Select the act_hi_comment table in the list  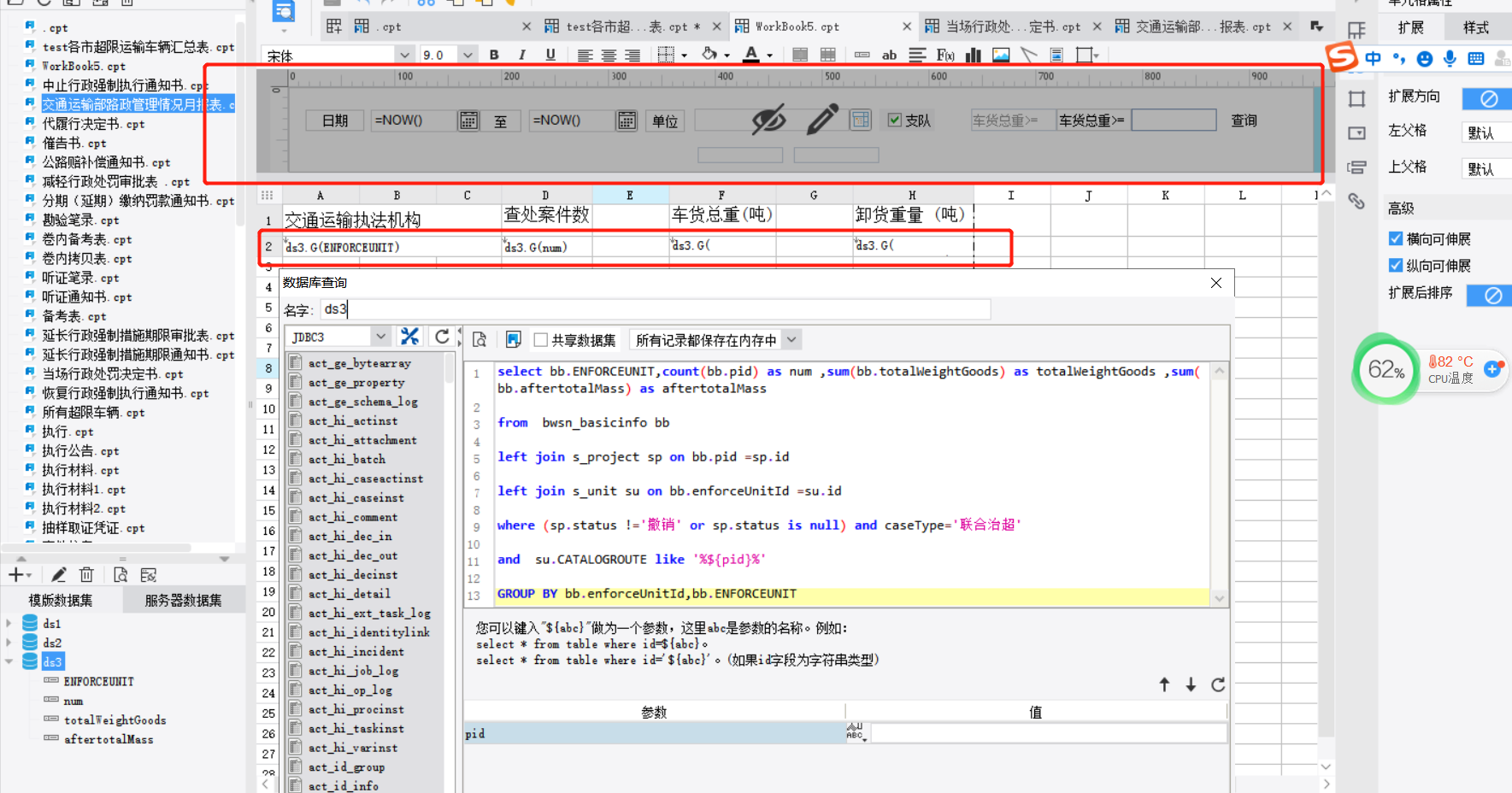click(x=352, y=517)
